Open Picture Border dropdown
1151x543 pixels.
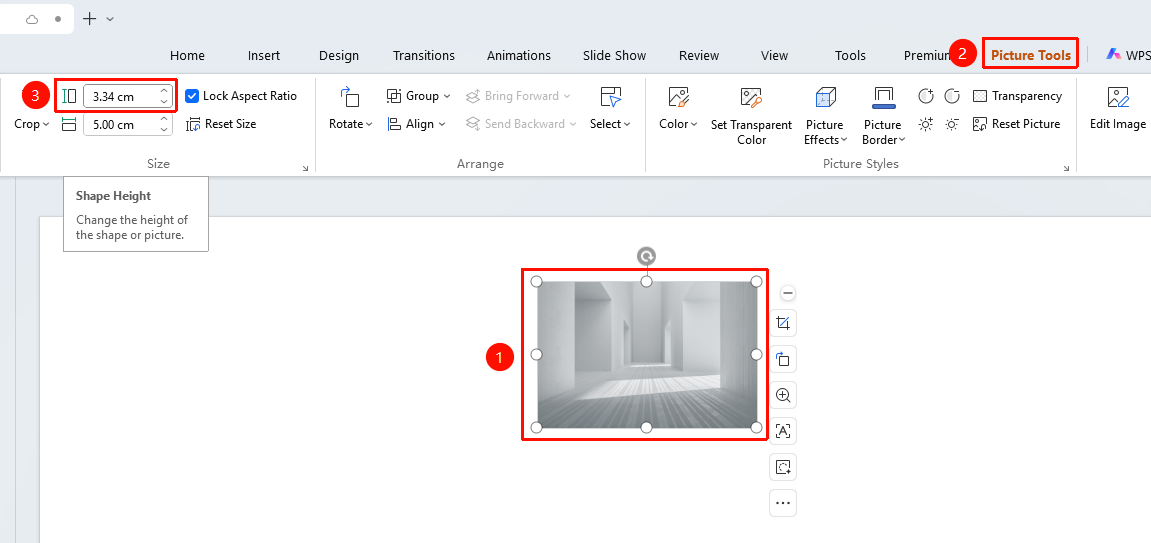coord(883,132)
